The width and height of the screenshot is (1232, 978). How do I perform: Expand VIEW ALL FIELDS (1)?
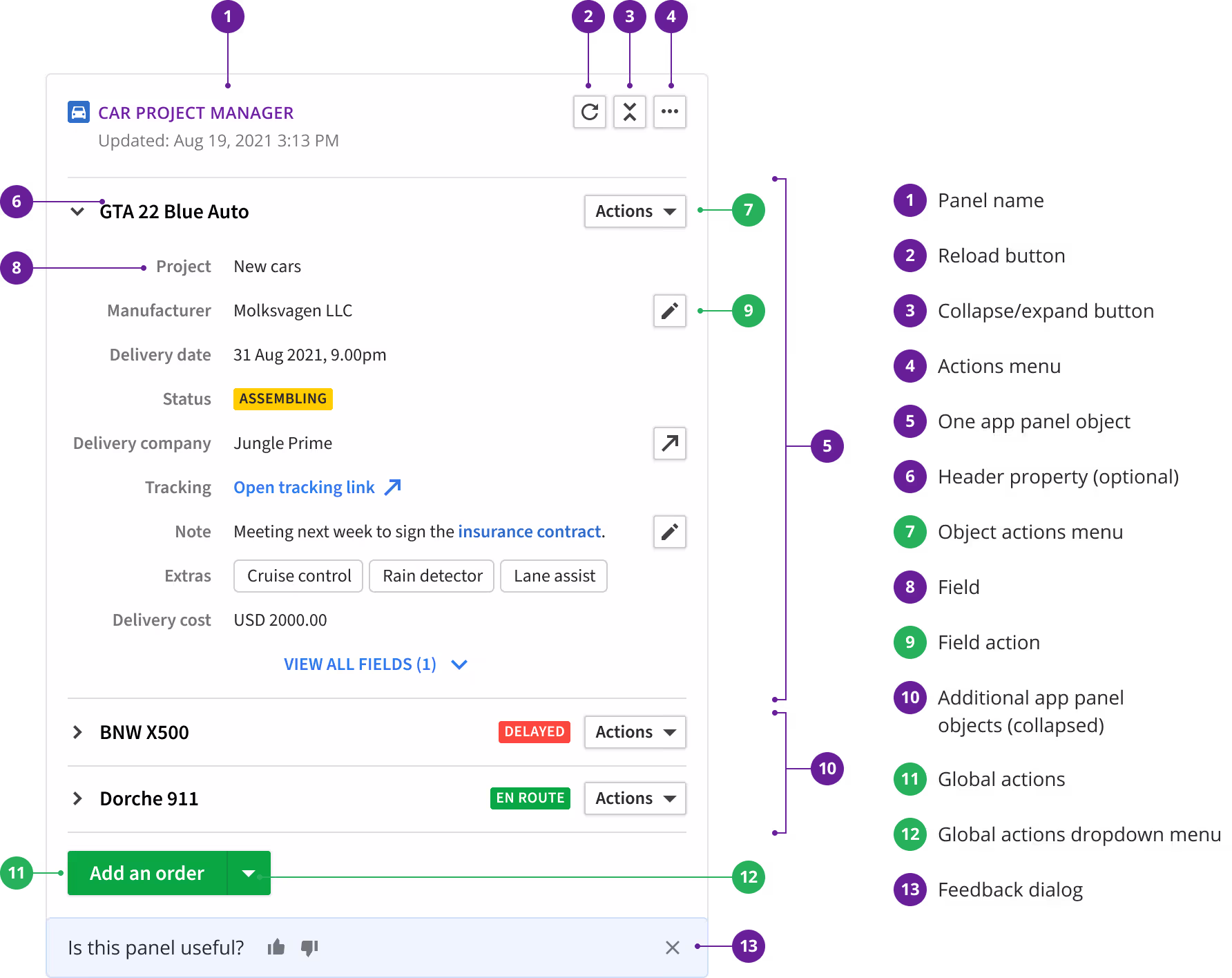click(376, 664)
